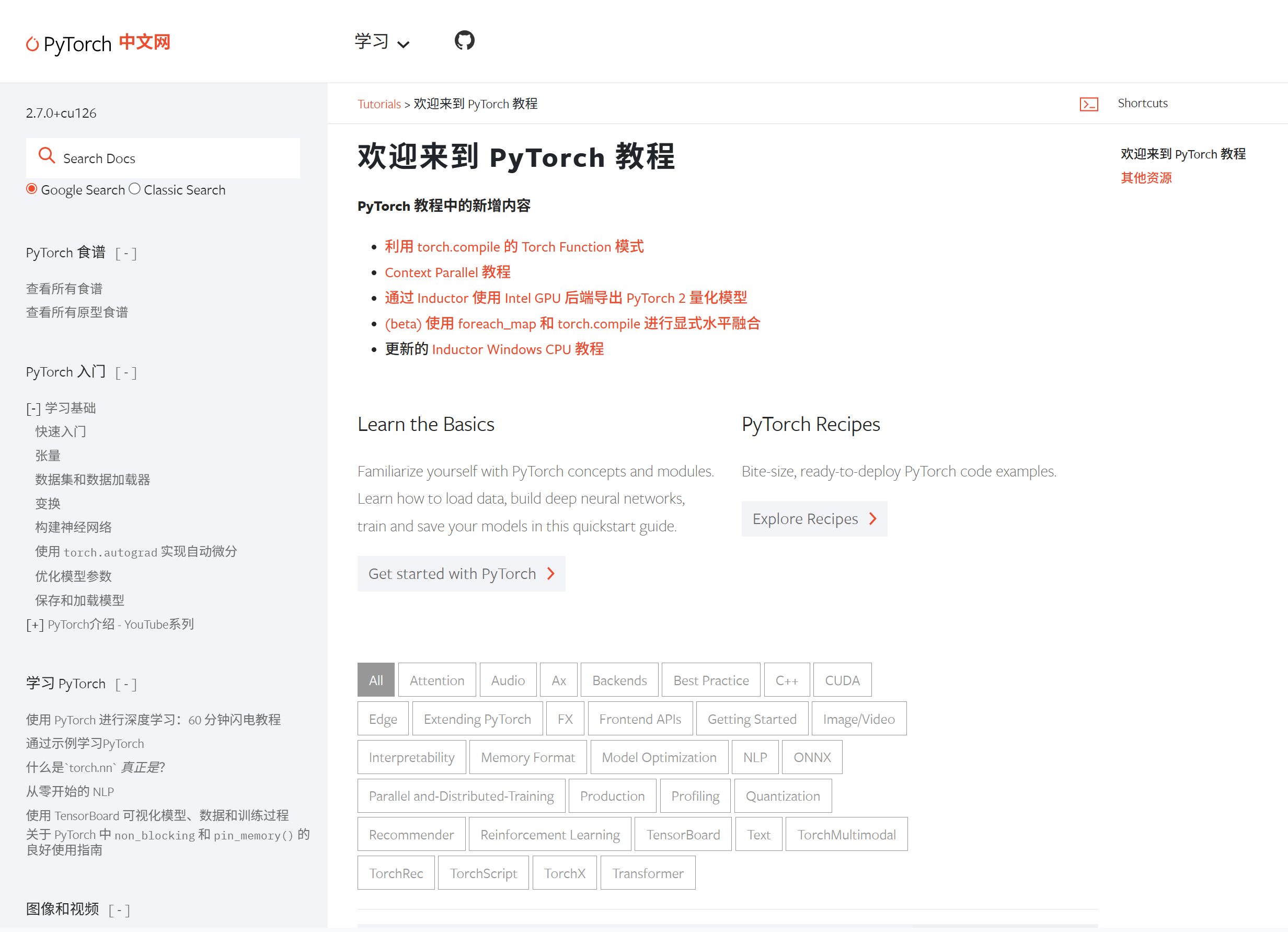The image size is (1288, 932).
Task: Click the PyTorch 中文网 logo
Action: click(x=98, y=43)
